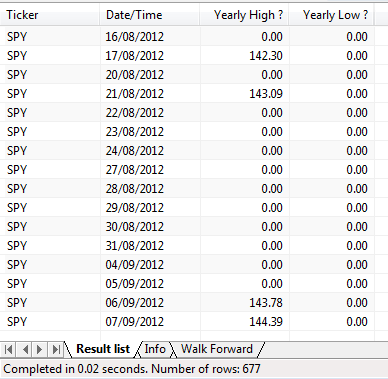This screenshot has height=379, width=388.
Task: Select the row dated 31/08/2012
Action: [187, 246]
